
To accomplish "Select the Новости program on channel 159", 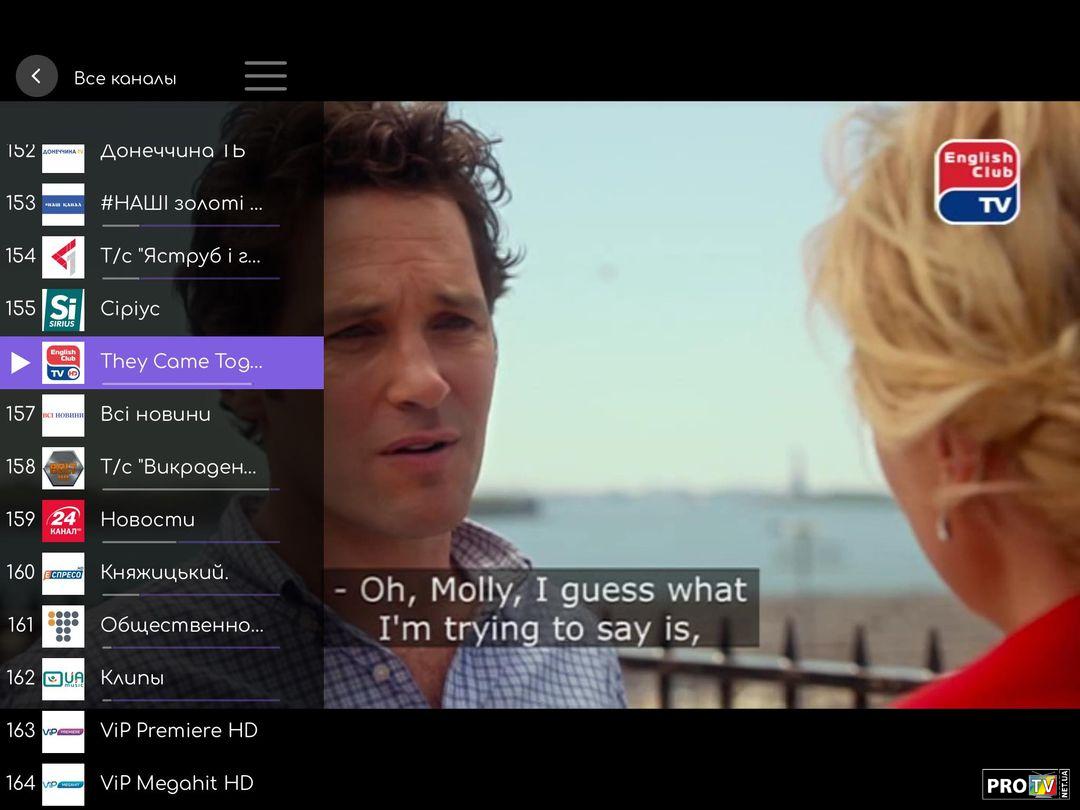I will pyautogui.click(x=148, y=520).
